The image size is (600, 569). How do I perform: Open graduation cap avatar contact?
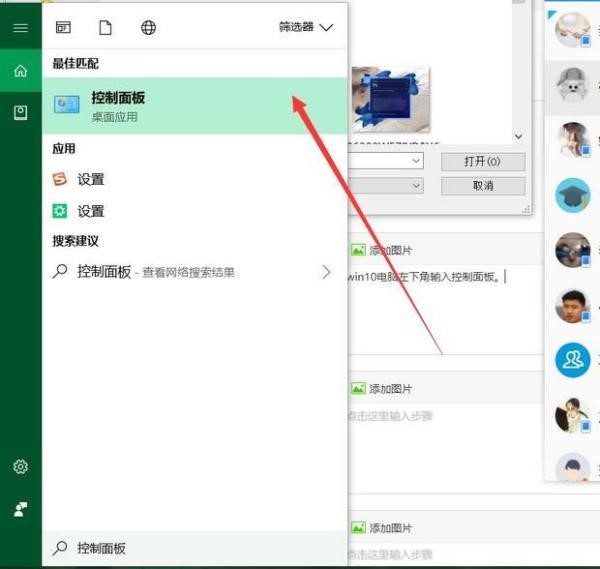[572, 195]
